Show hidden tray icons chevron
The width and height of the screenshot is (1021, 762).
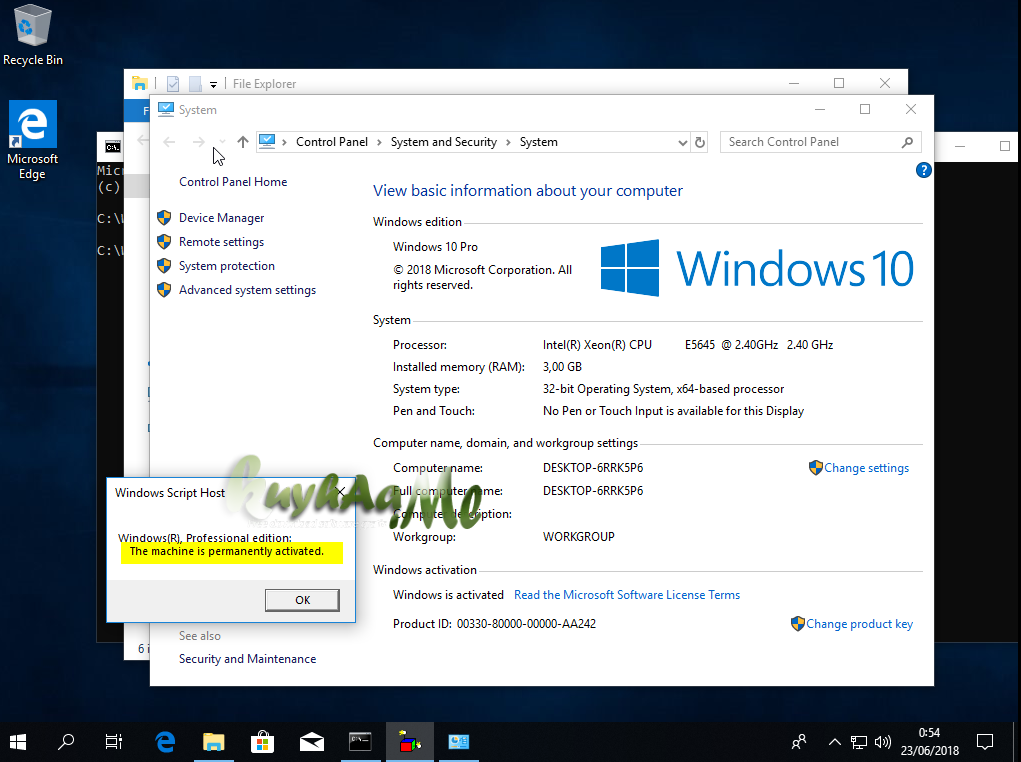coord(835,742)
